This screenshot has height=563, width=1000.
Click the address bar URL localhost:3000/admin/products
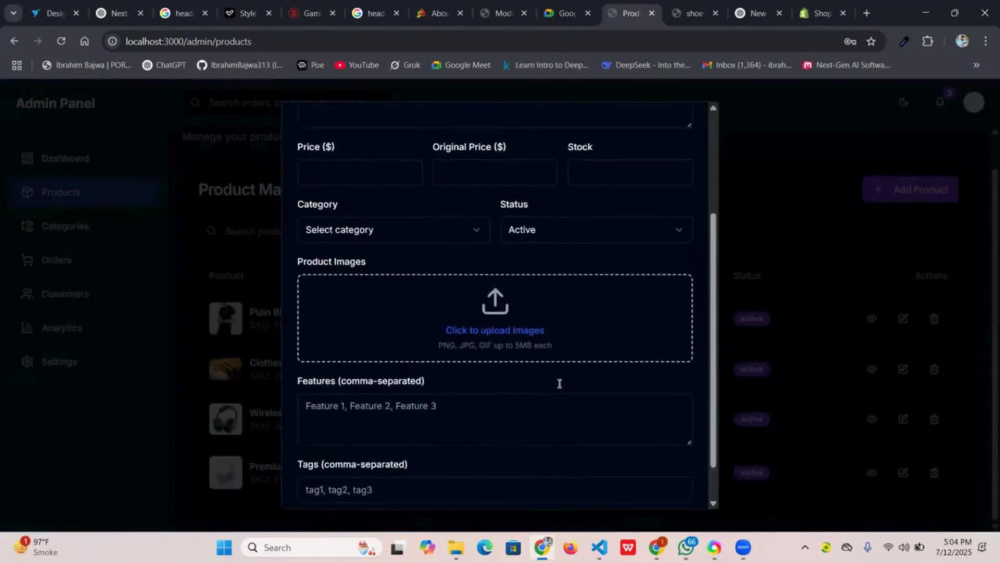click(188, 41)
